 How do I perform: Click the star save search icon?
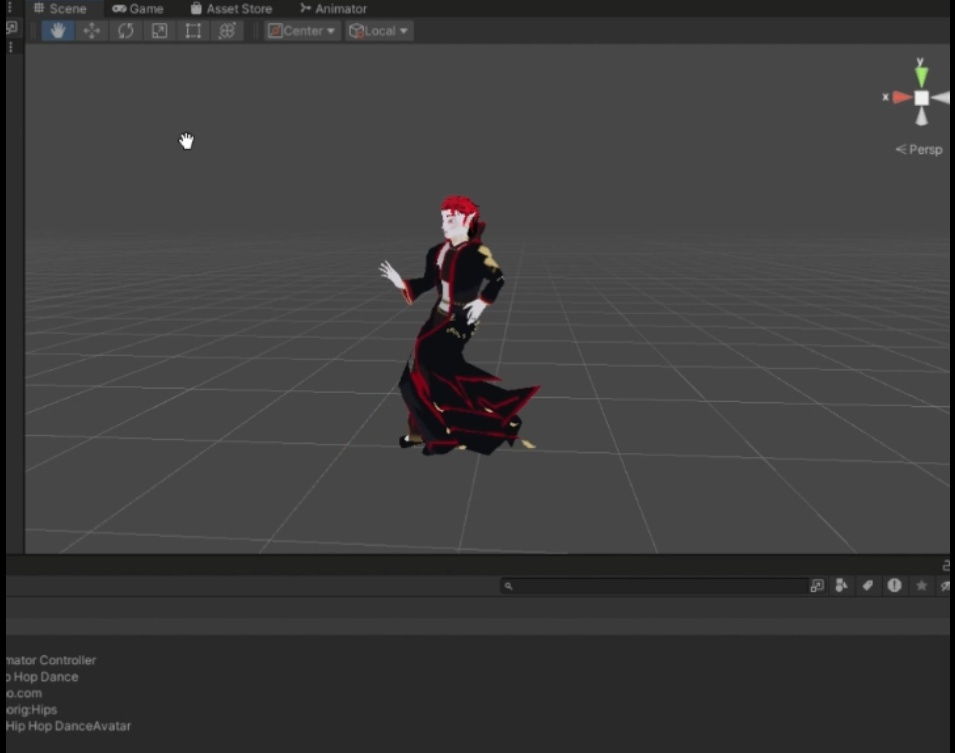[922, 585]
